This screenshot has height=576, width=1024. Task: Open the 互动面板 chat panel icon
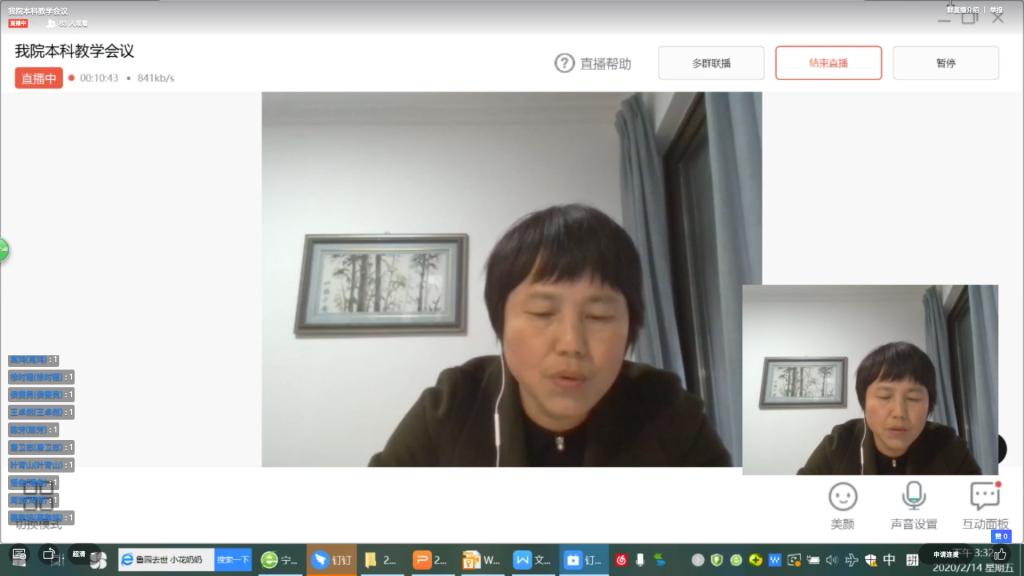coord(985,497)
